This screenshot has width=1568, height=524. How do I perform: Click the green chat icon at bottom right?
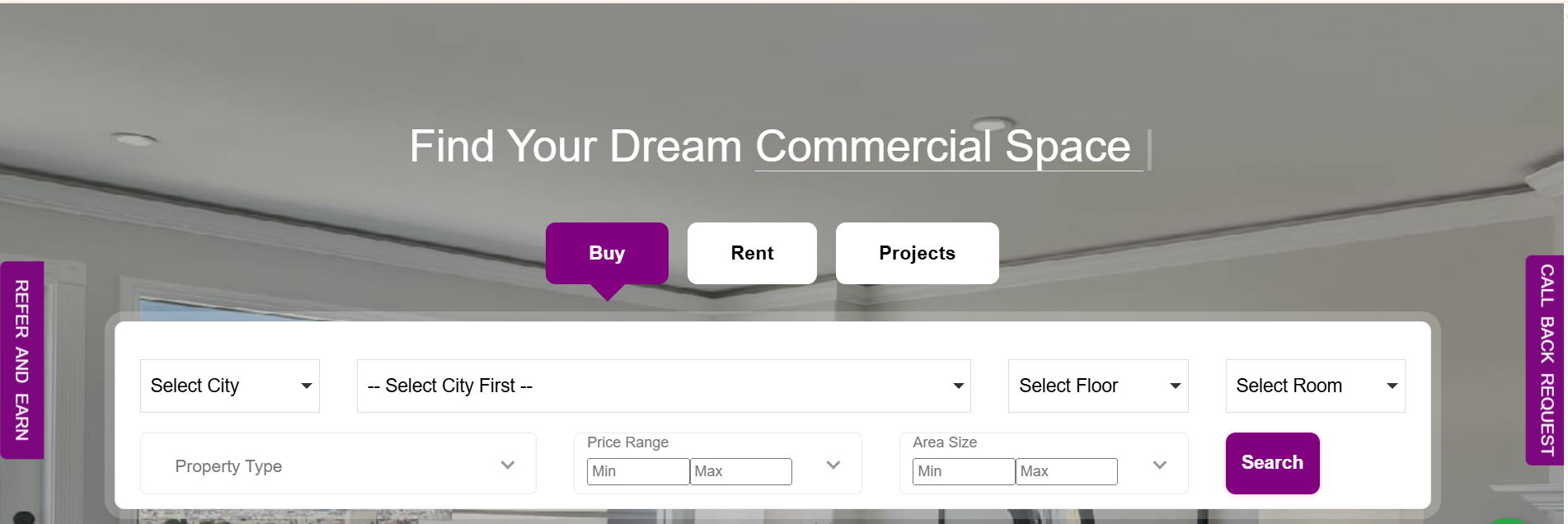click(1509, 522)
